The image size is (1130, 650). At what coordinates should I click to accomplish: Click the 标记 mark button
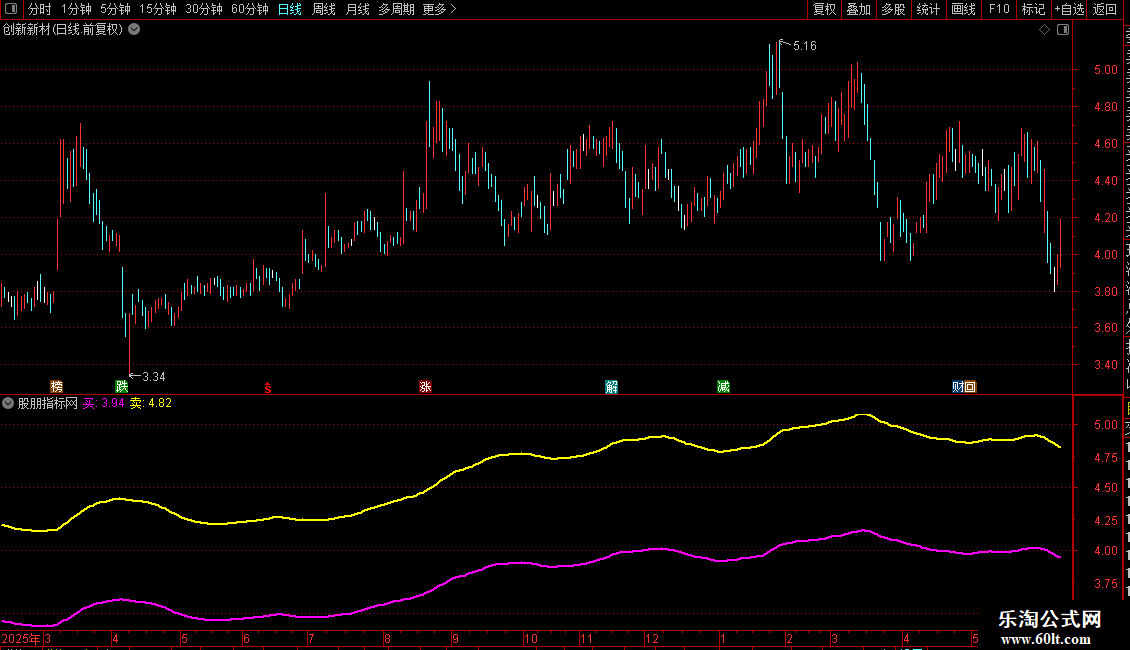pyautogui.click(x=1033, y=9)
